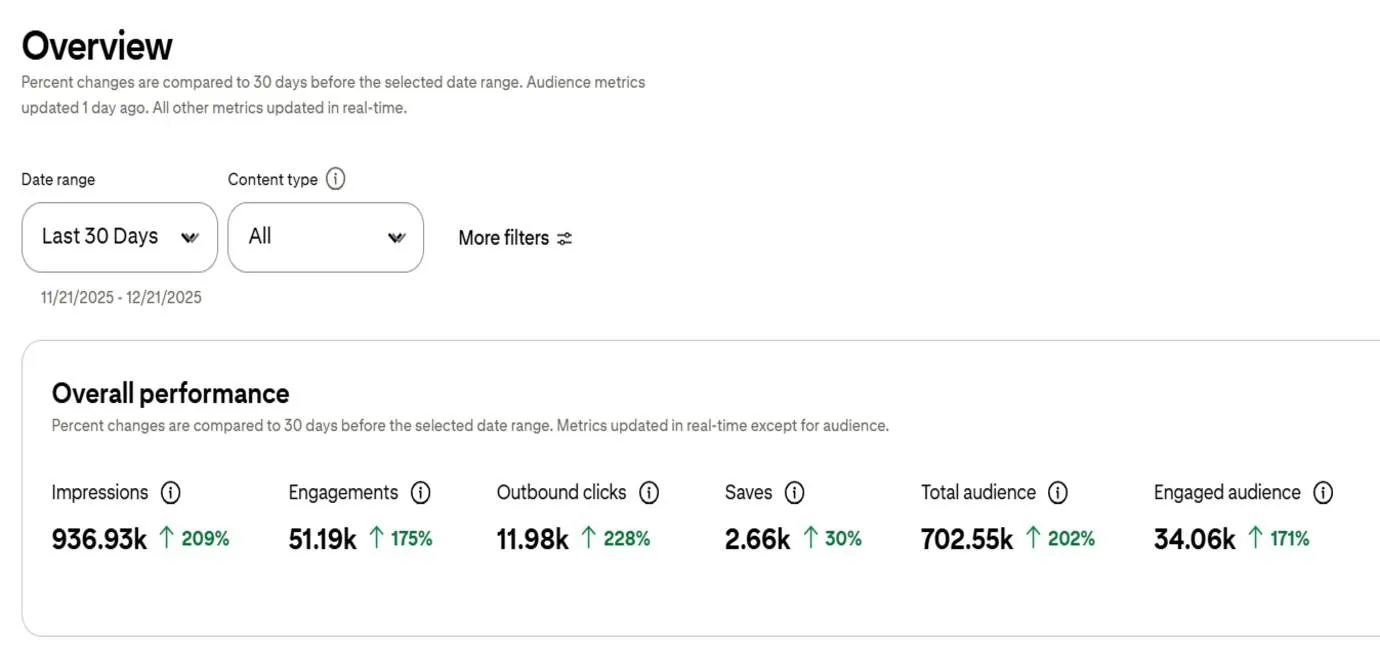Click the Engaged audience value 34.06k
Image resolution: width=1380 pixels, height=666 pixels.
(1194, 539)
